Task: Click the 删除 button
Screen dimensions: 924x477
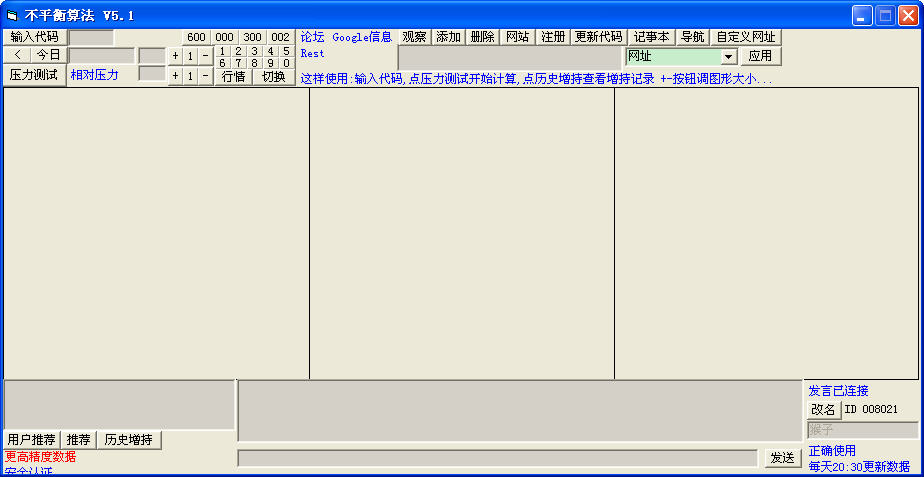Action: click(x=483, y=37)
